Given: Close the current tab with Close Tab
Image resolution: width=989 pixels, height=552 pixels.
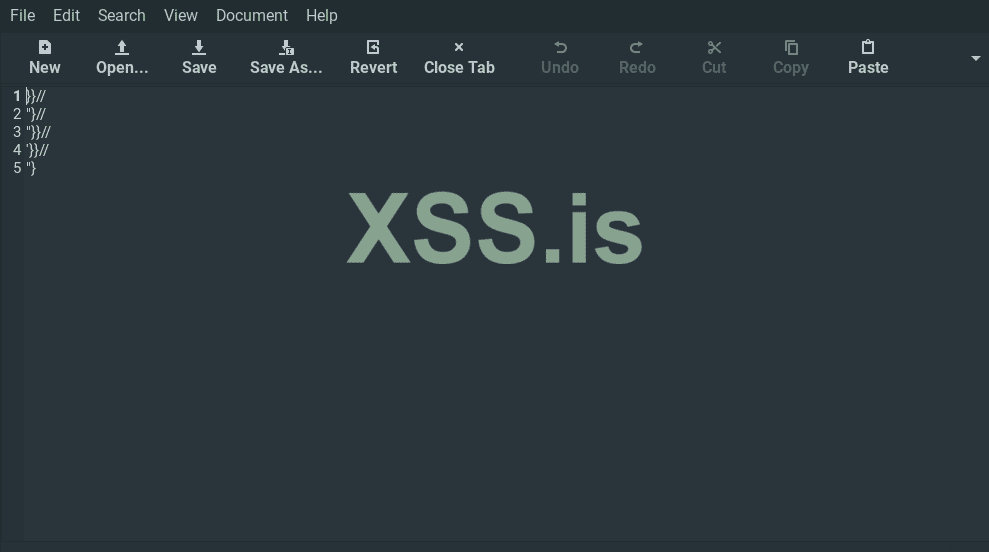Looking at the screenshot, I should pyautogui.click(x=459, y=47).
